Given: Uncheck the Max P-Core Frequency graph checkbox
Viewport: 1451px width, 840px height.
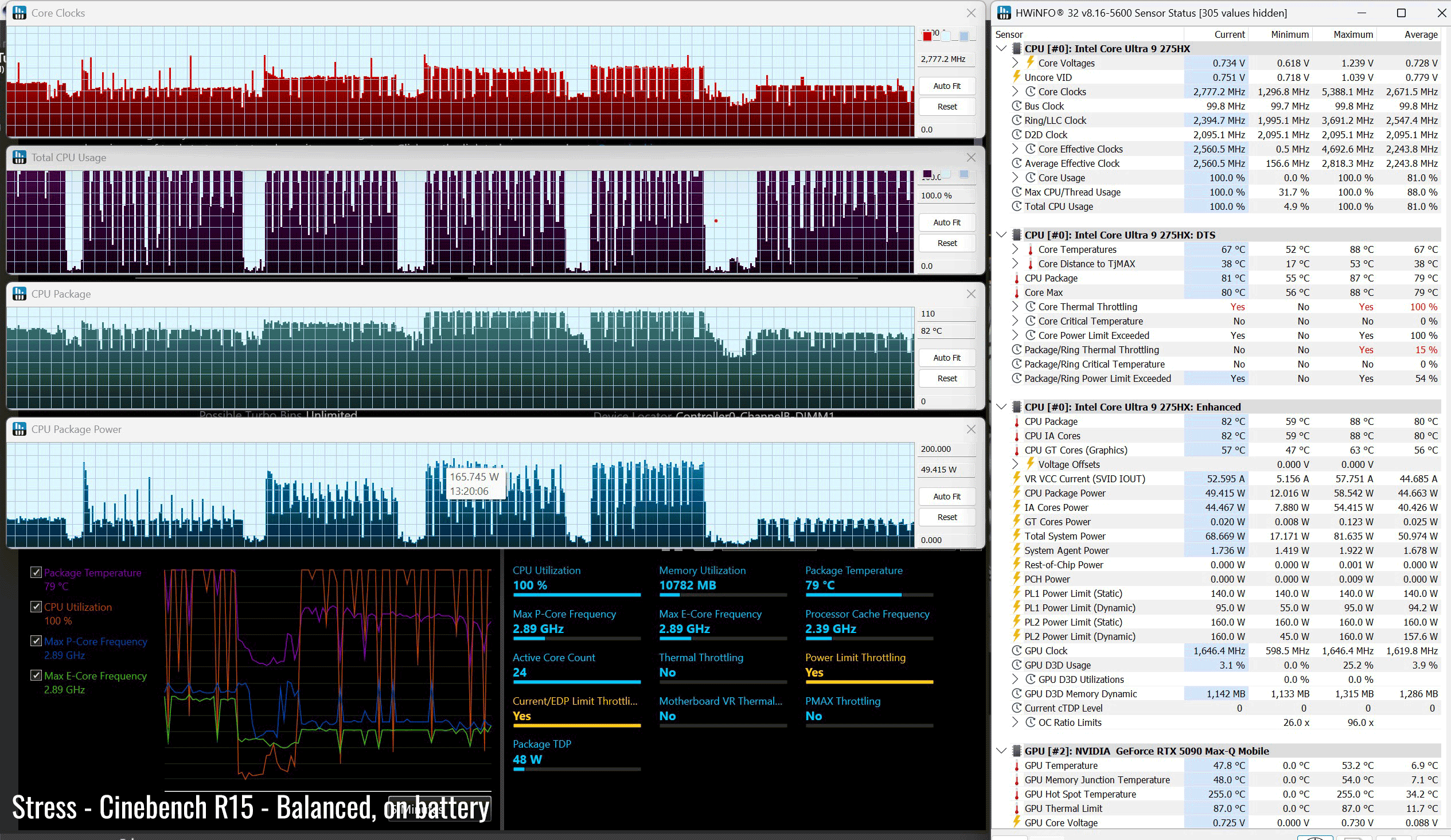Looking at the screenshot, I should click(36, 641).
